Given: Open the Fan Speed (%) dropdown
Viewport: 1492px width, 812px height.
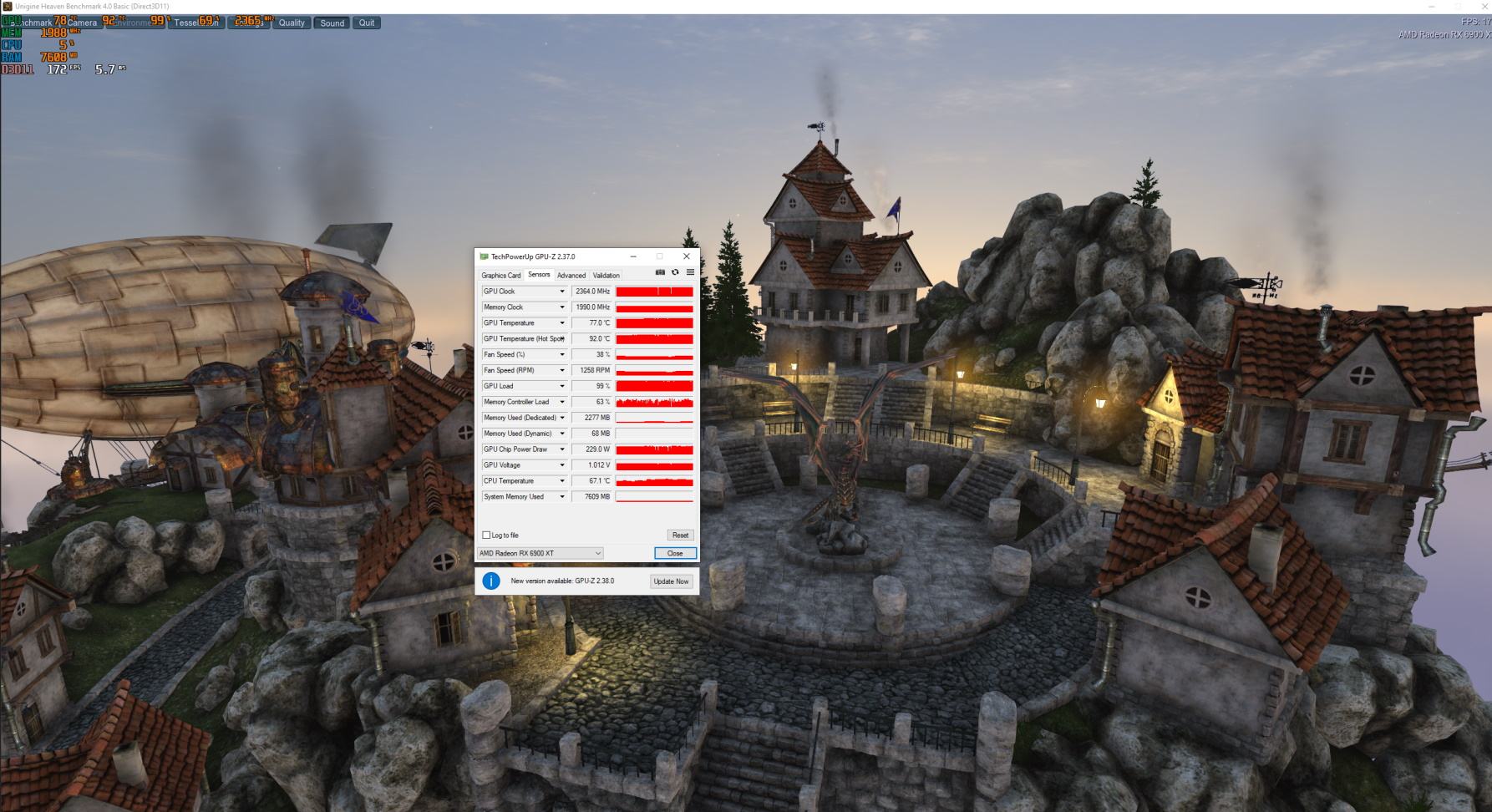Looking at the screenshot, I should click(x=562, y=355).
